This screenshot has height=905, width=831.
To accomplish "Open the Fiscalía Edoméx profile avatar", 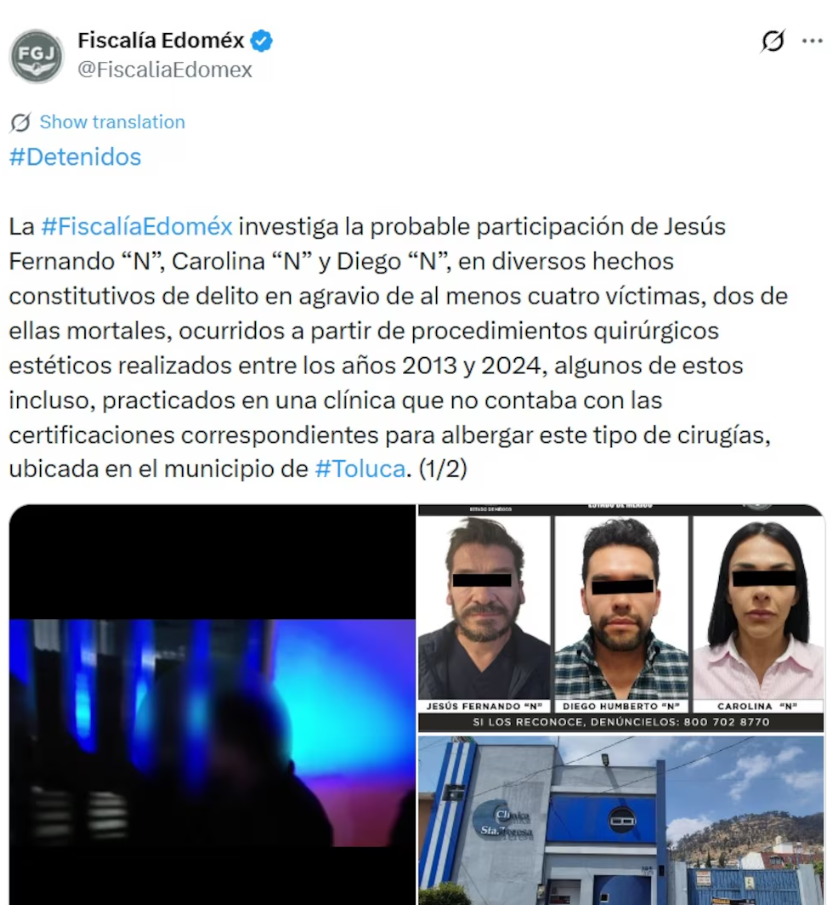I will pyautogui.click(x=37, y=56).
